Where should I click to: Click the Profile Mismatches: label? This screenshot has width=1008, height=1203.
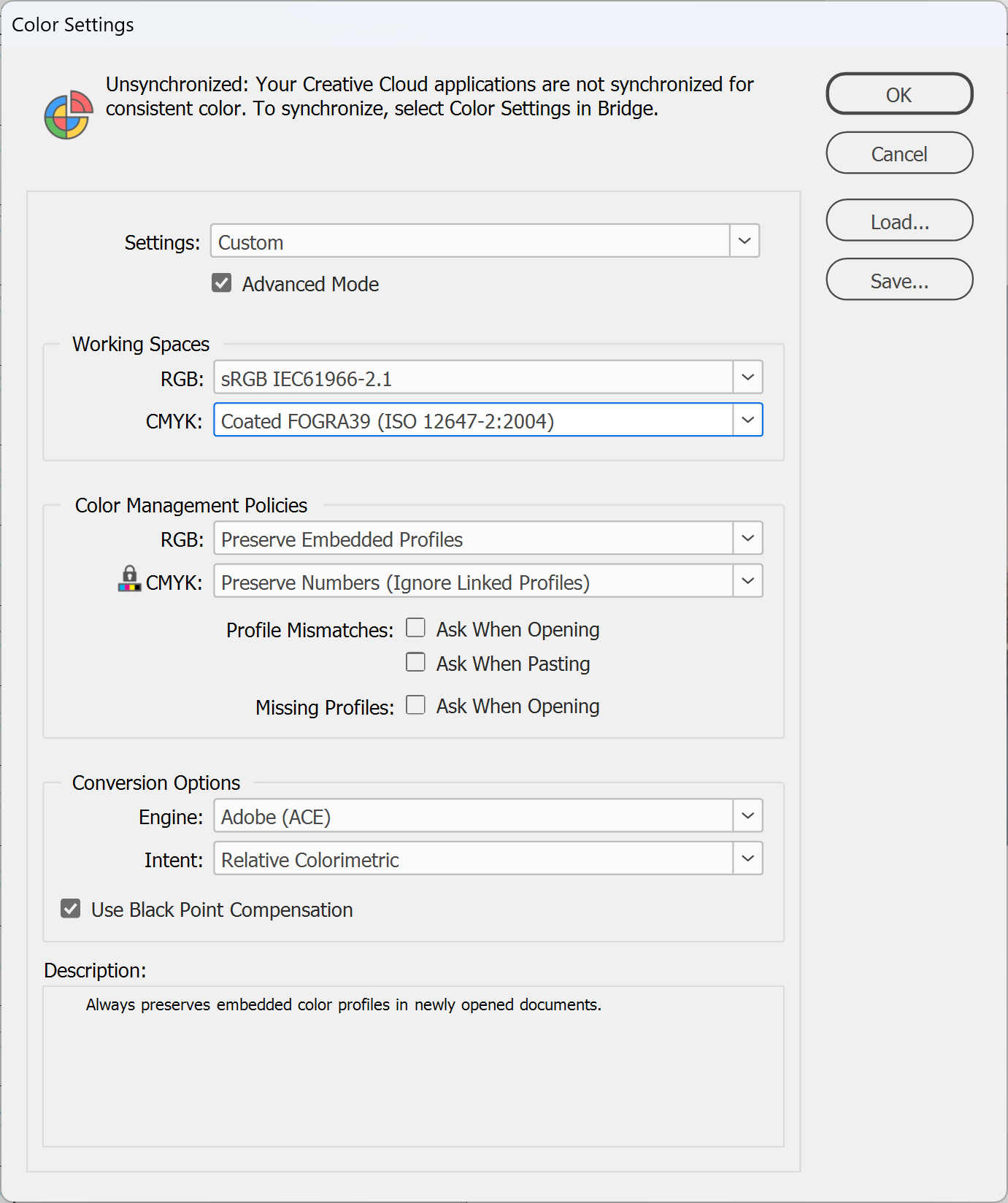[x=310, y=630]
